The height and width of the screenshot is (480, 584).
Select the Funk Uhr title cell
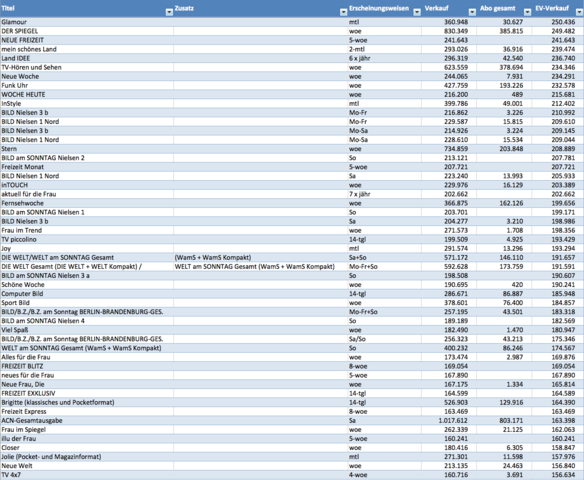(x=87, y=85)
